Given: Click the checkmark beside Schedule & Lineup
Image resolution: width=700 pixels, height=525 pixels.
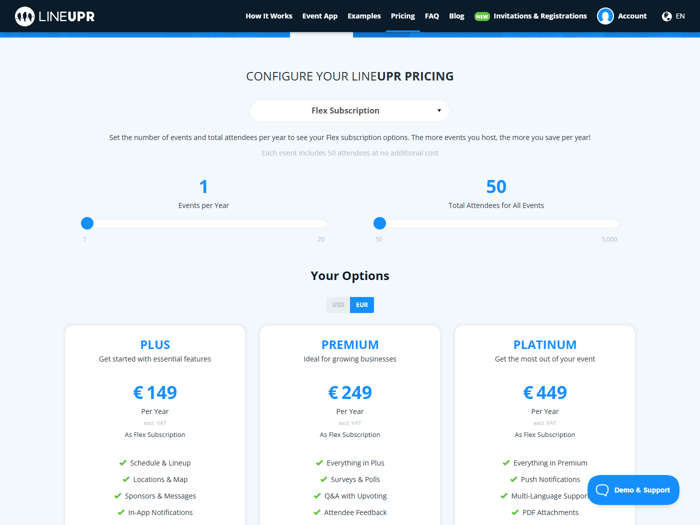Looking at the screenshot, I should coord(123,463).
